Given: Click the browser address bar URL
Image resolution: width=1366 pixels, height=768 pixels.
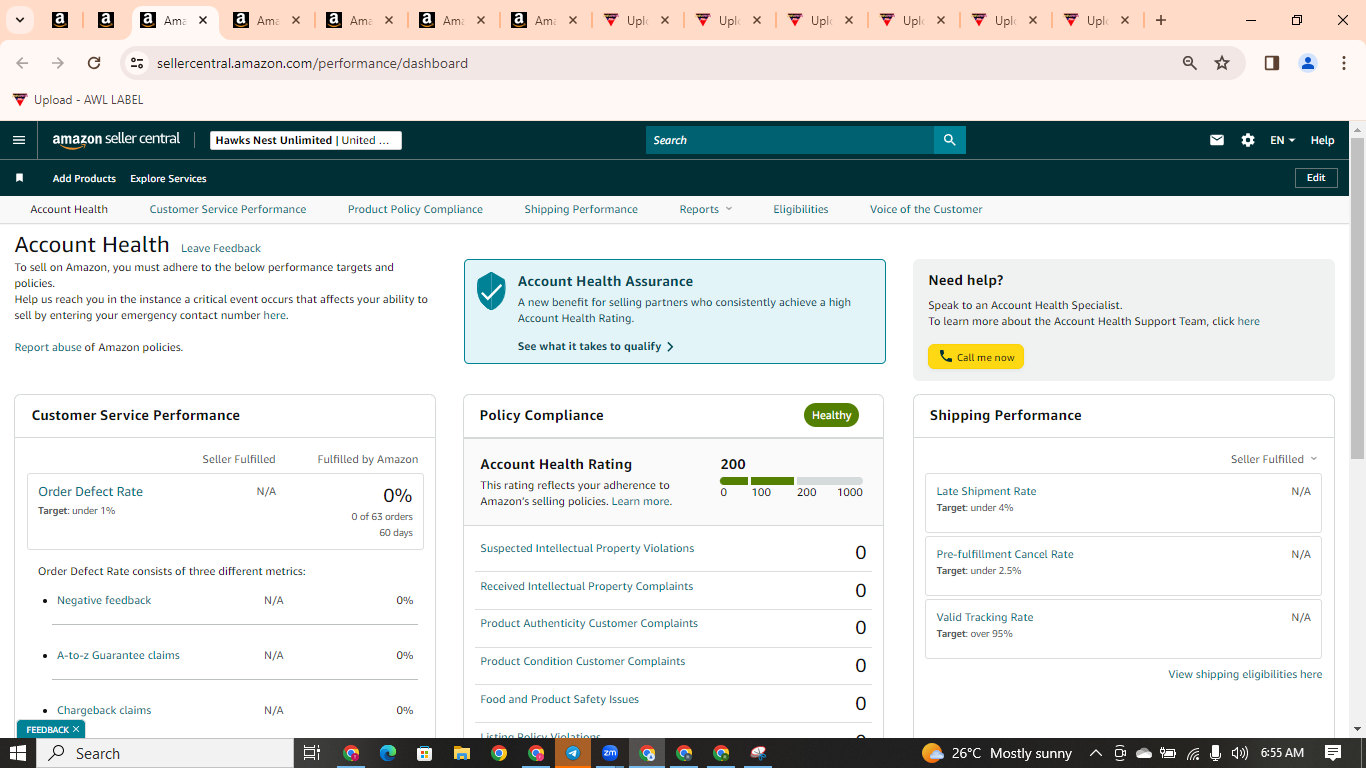Looking at the screenshot, I should point(312,63).
